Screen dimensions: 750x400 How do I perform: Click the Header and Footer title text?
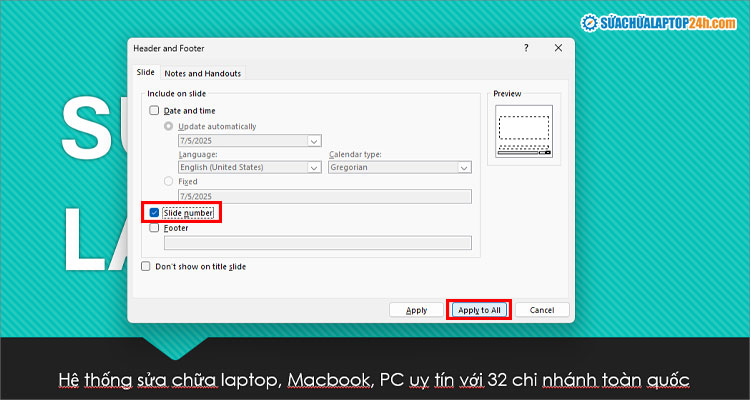(x=169, y=48)
